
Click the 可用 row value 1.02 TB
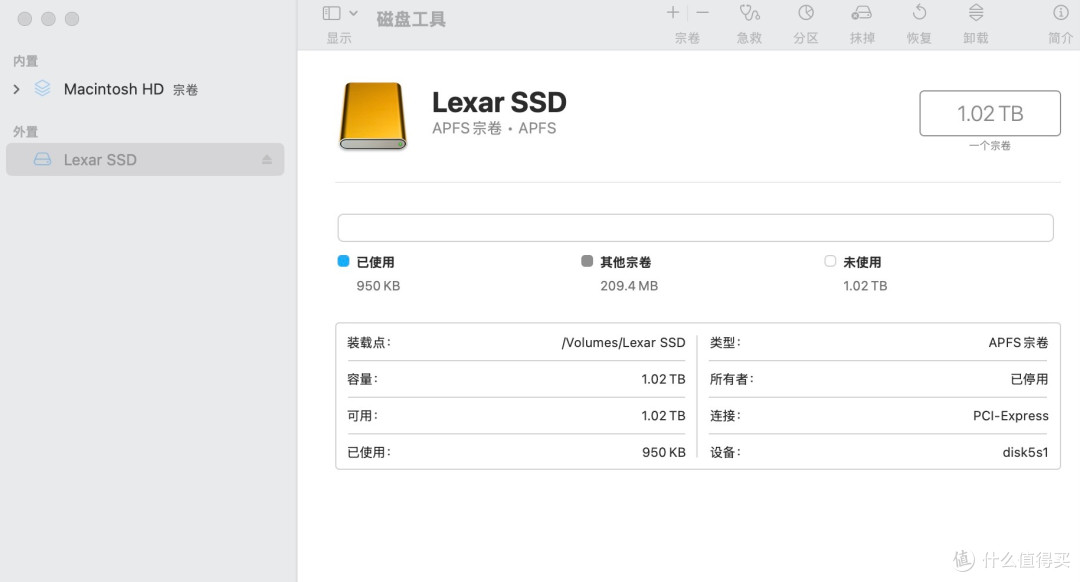pos(663,415)
